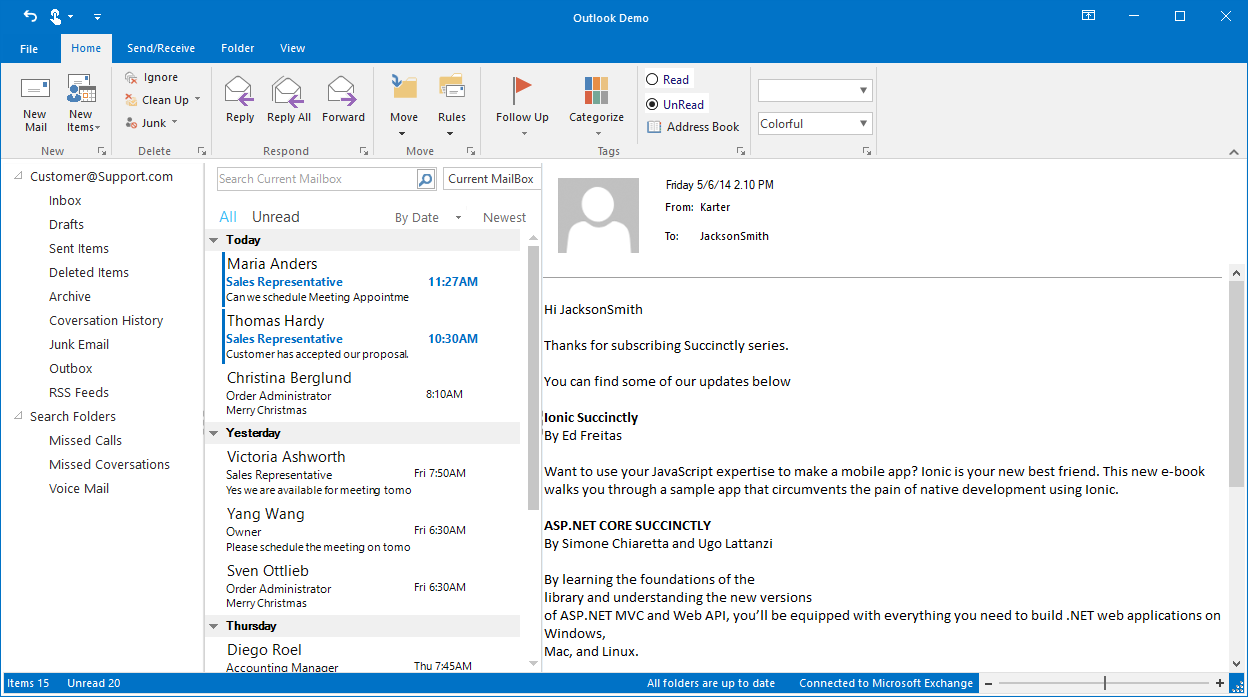
Task: Open the Colorful theme dropdown
Action: pyautogui.click(x=814, y=123)
